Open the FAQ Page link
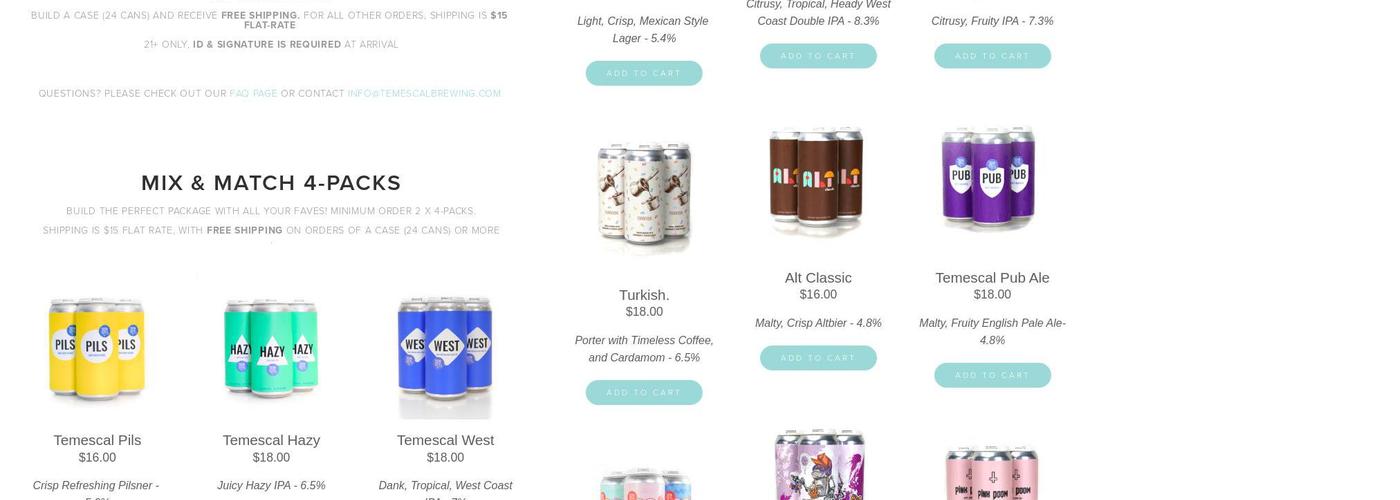The height and width of the screenshot is (500, 1400). 253,94
